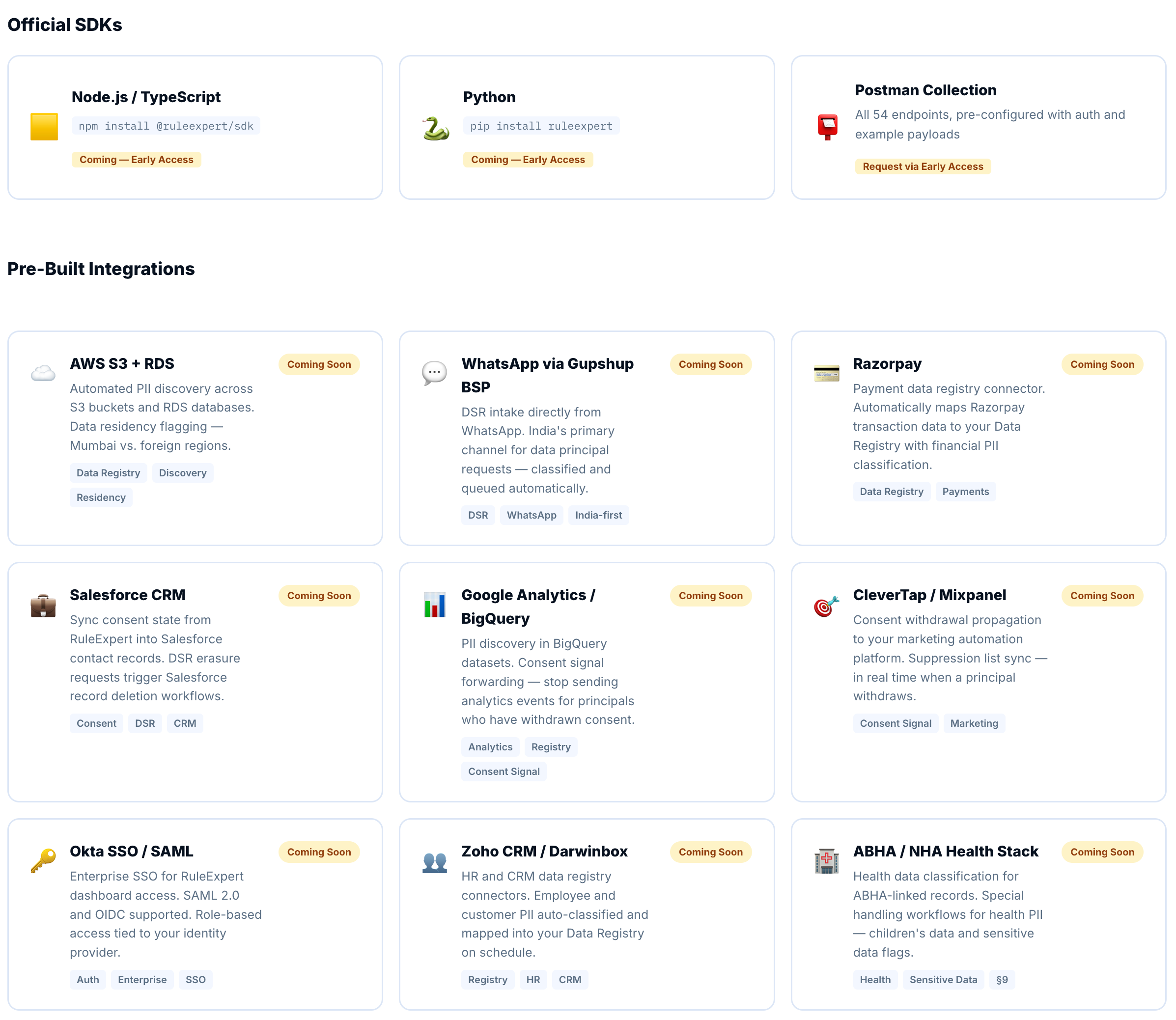Click Request via Early Access badge
This screenshot has width=1176, height=1020.
point(922,166)
